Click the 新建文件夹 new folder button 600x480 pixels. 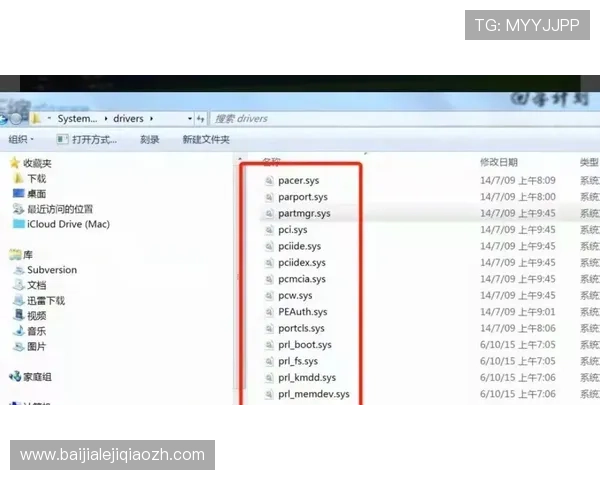pyautogui.click(x=206, y=139)
